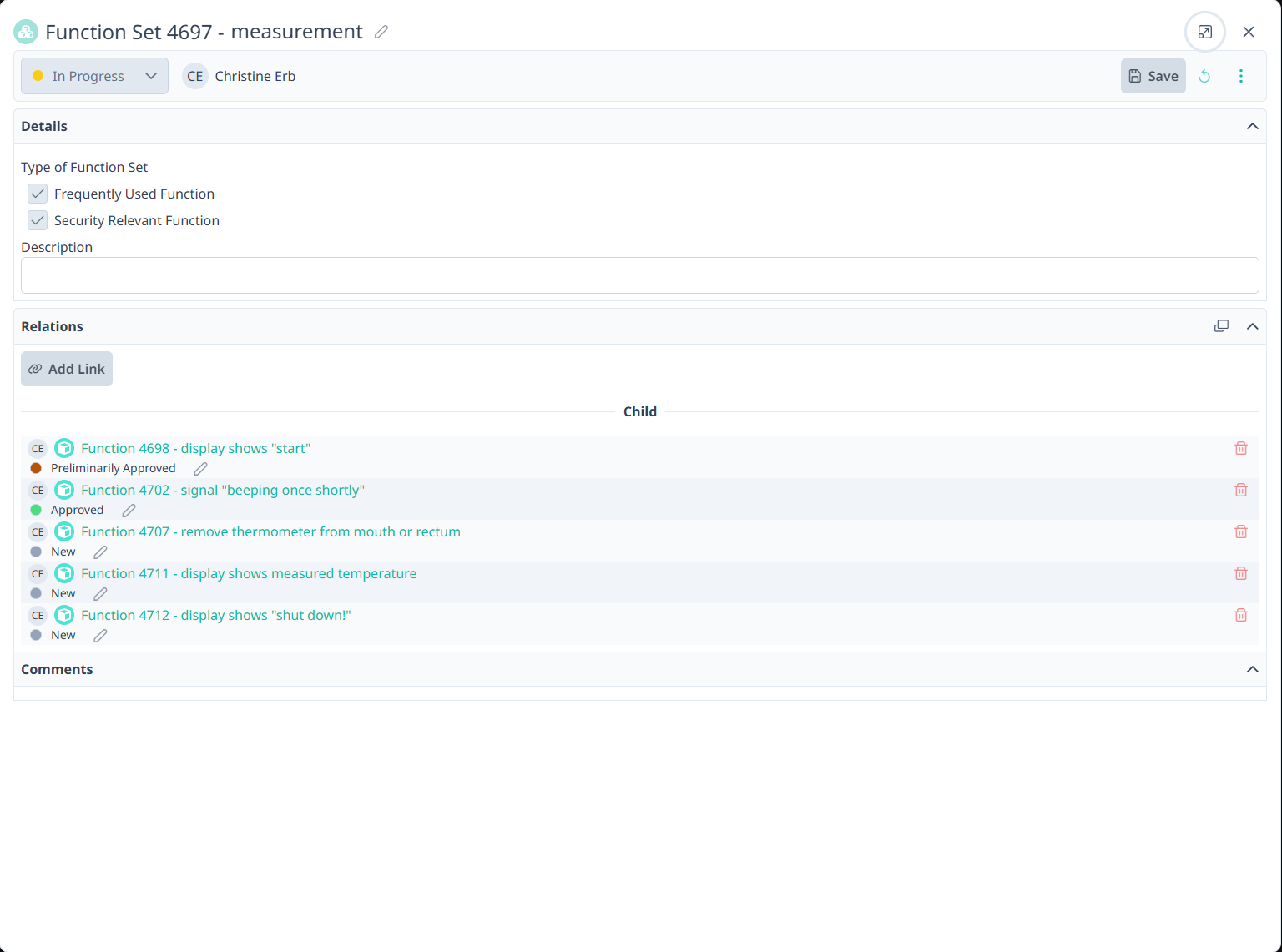Click the Type of Function Set label
1282x952 pixels.
pos(84,167)
